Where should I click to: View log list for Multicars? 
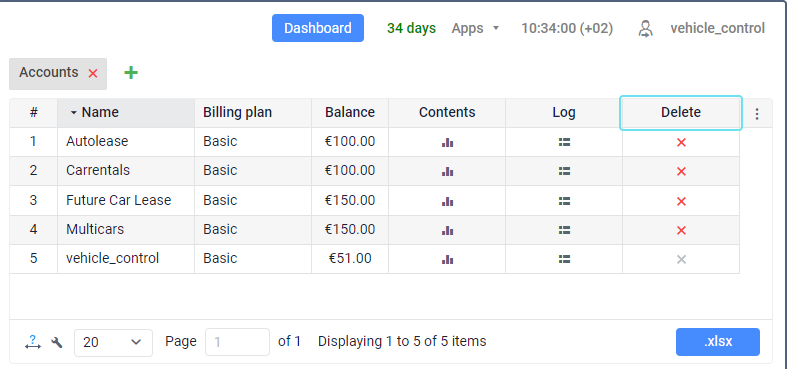564,230
